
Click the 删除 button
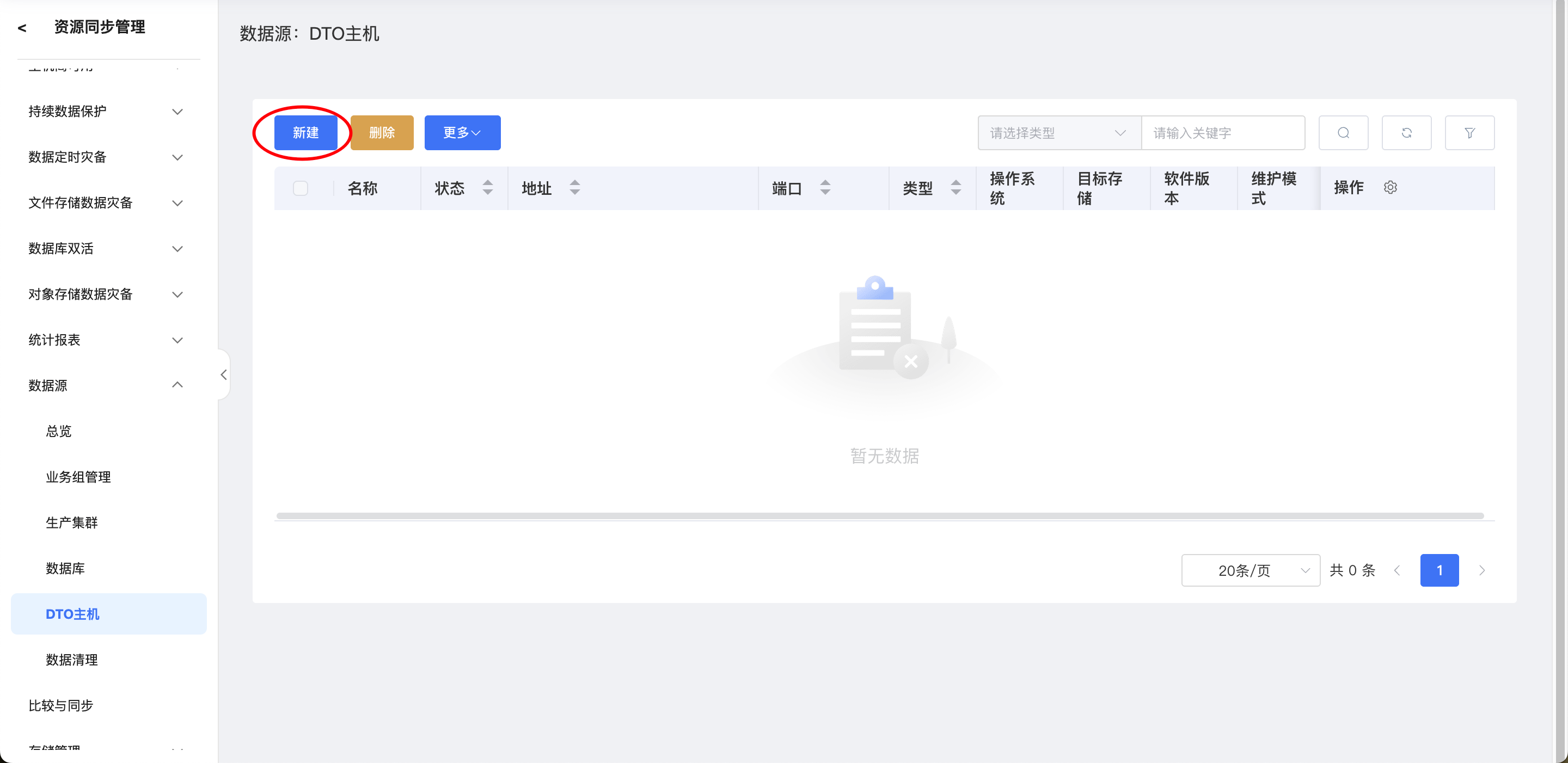pyautogui.click(x=382, y=133)
